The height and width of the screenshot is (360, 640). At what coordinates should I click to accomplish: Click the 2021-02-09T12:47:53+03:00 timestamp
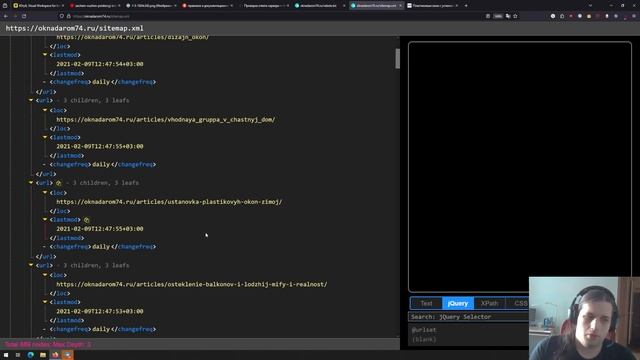point(100,311)
